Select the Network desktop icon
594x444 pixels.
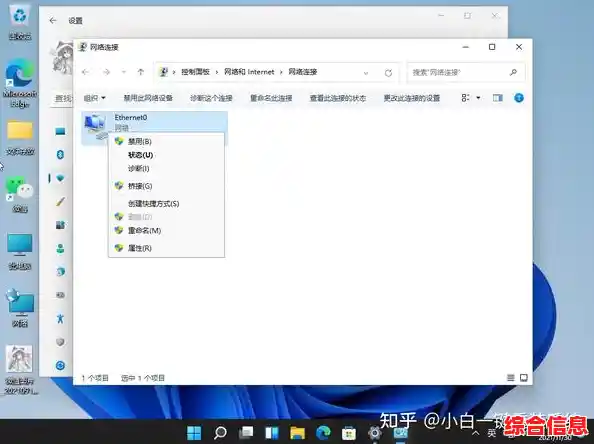point(20,308)
